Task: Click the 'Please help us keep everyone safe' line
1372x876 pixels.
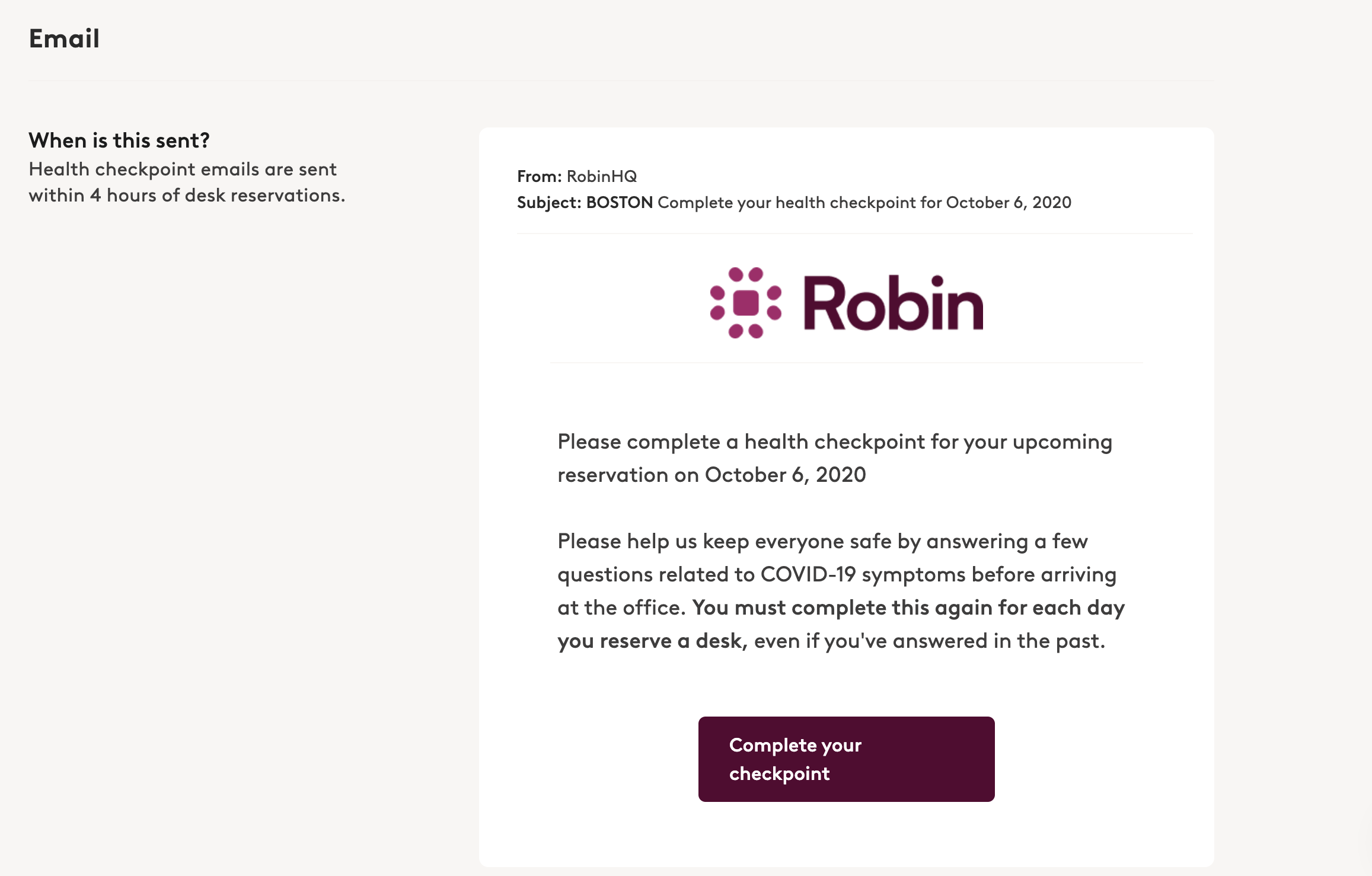Action: tap(822, 541)
